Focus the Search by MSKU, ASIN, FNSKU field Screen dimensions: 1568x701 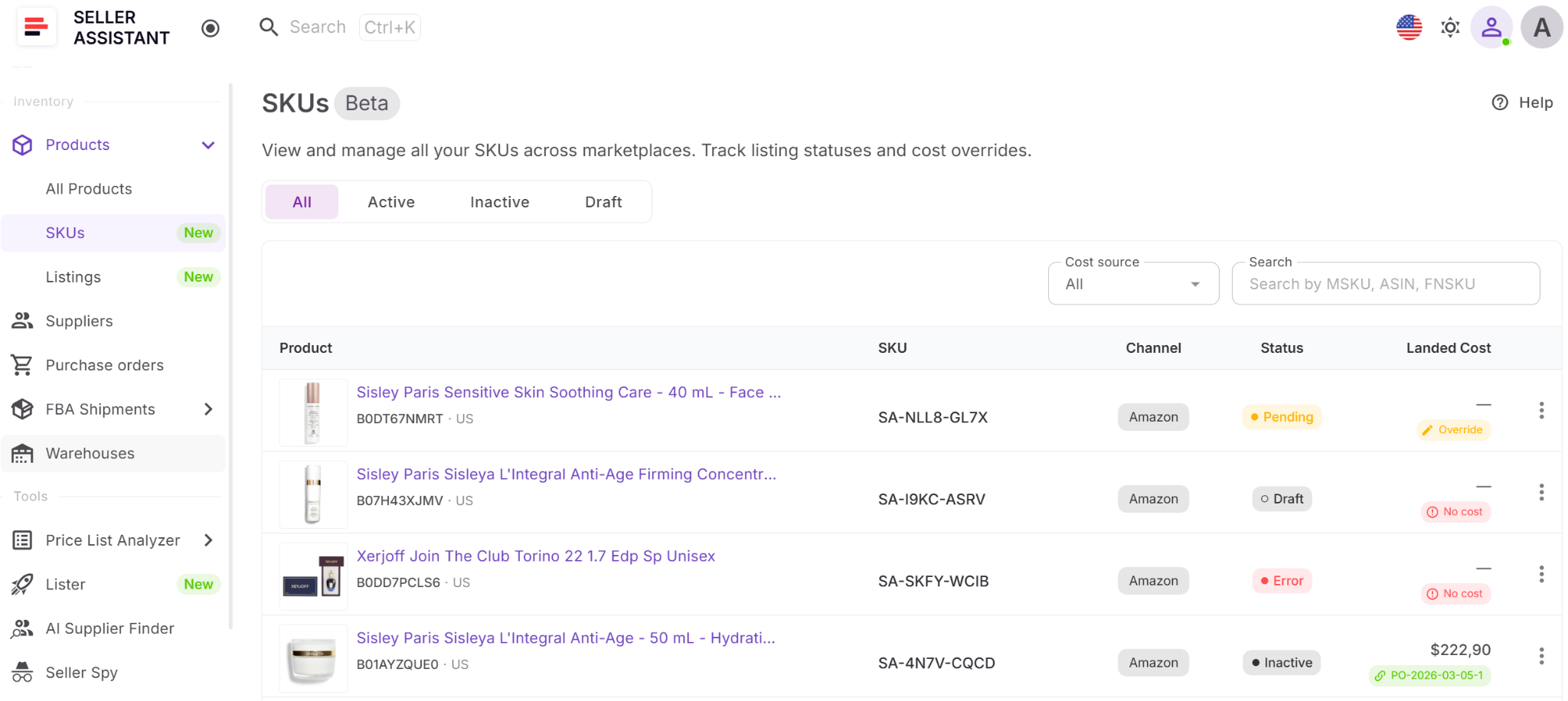click(x=1386, y=284)
